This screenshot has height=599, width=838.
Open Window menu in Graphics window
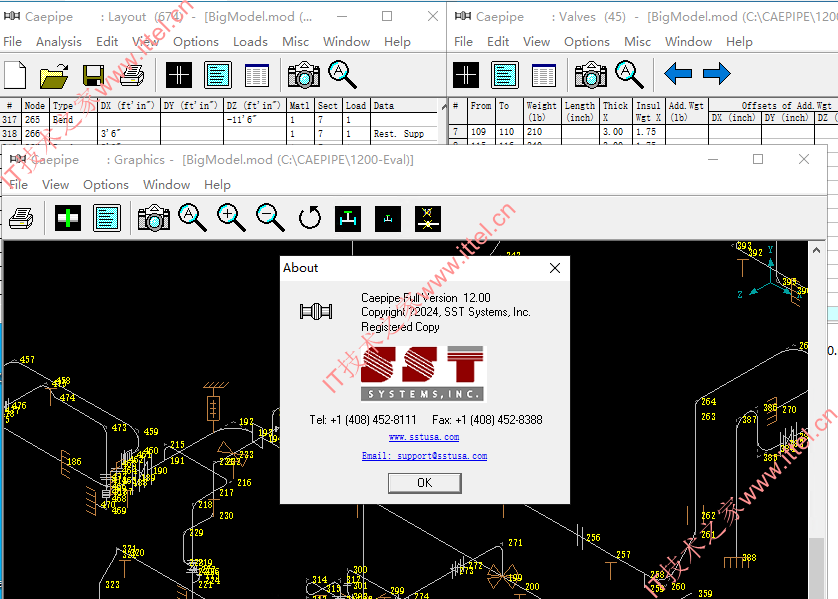[167, 185]
